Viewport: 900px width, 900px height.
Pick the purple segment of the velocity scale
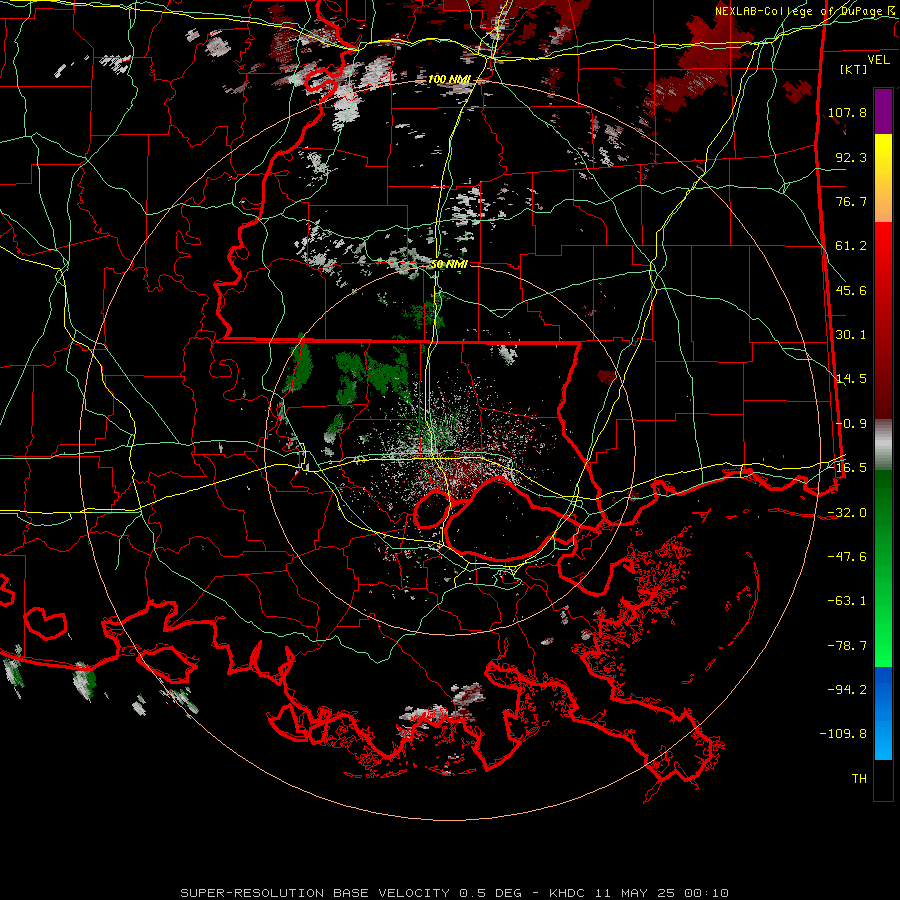click(883, 111)
